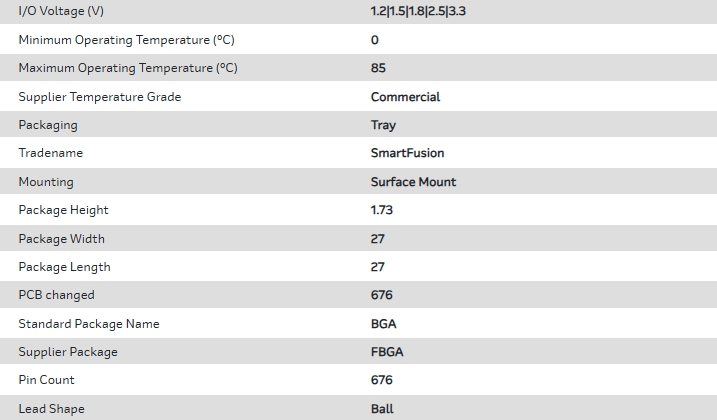Screen dimensions: 717x420
Task: Click the I/O Voltage (V) label
Action: [60, 11]
